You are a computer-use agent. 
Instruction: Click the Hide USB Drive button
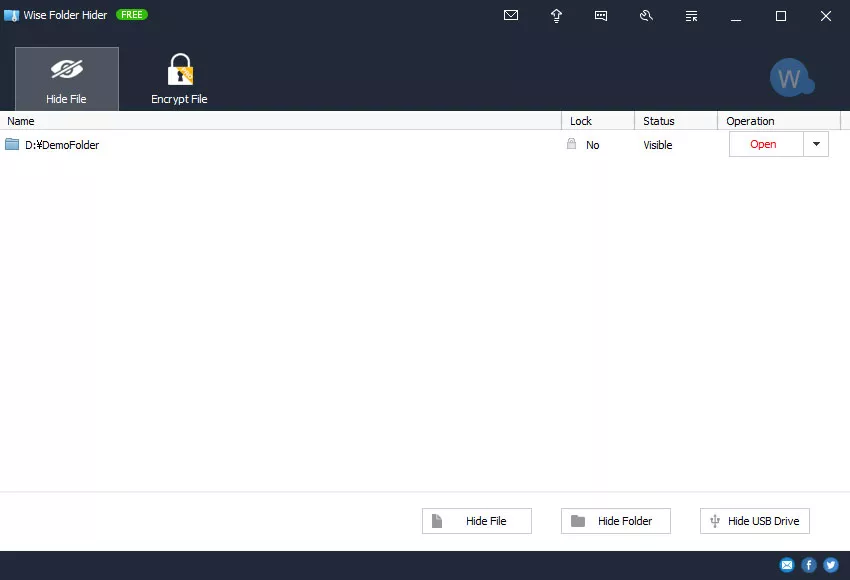[x=755, y=521]
